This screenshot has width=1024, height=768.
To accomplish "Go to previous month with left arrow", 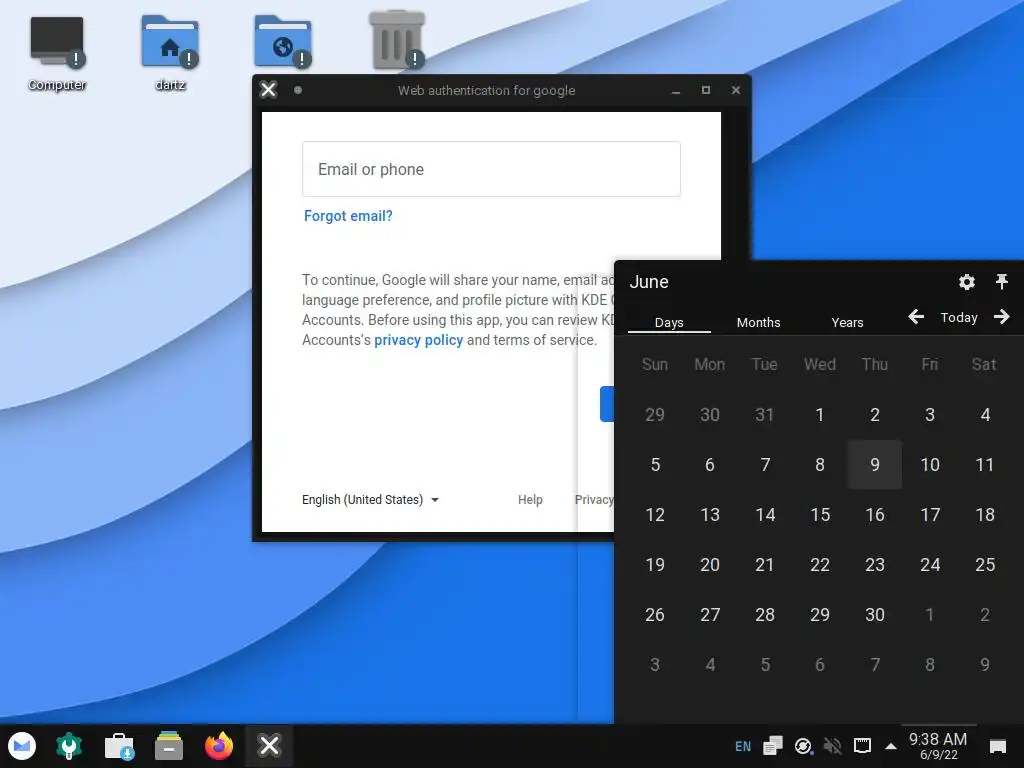I will coord(916,317).
